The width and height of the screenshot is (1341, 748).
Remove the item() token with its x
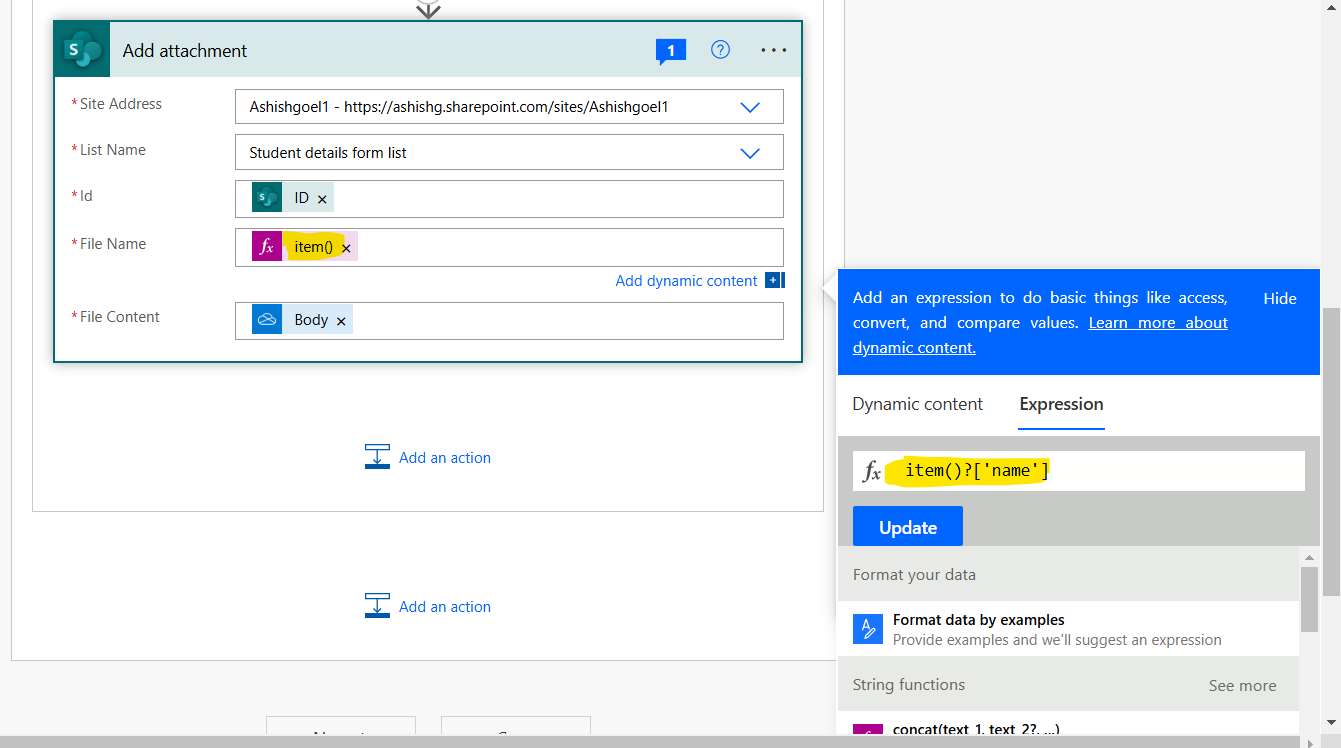[x=346, y=245]
